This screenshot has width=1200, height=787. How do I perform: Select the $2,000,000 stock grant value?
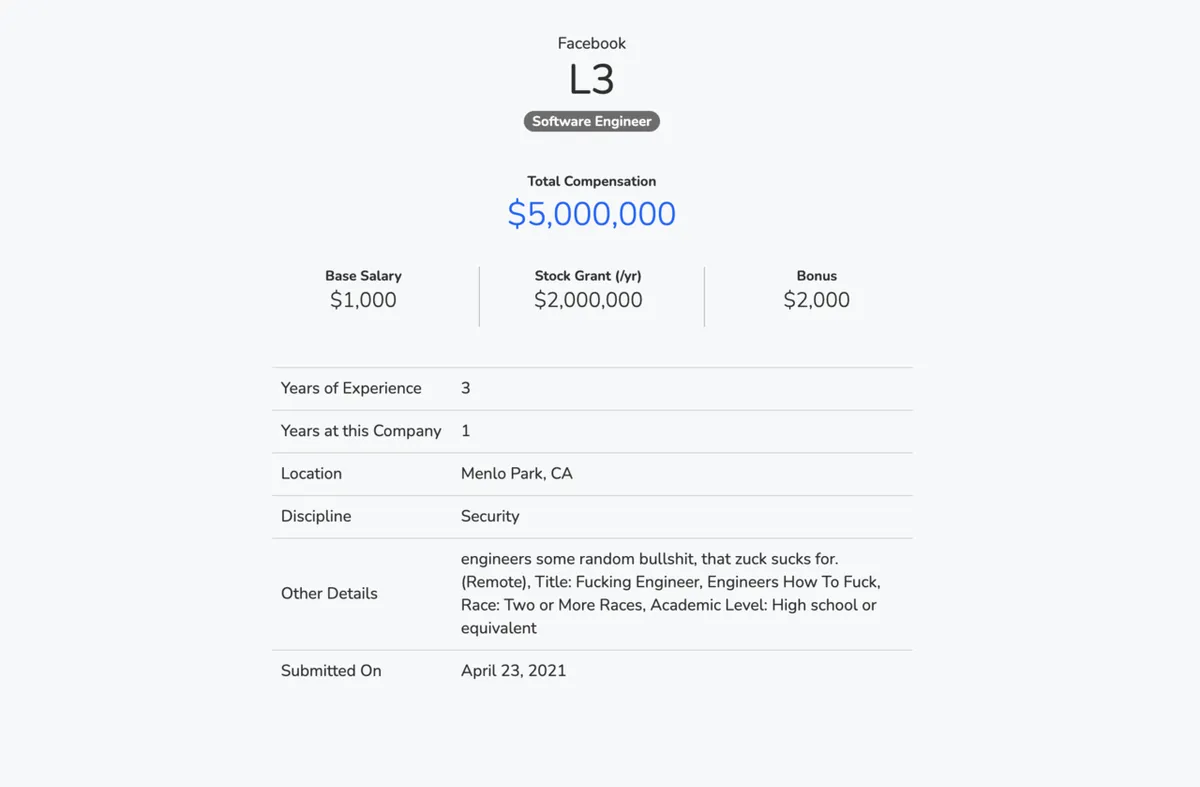click(588, 300)
